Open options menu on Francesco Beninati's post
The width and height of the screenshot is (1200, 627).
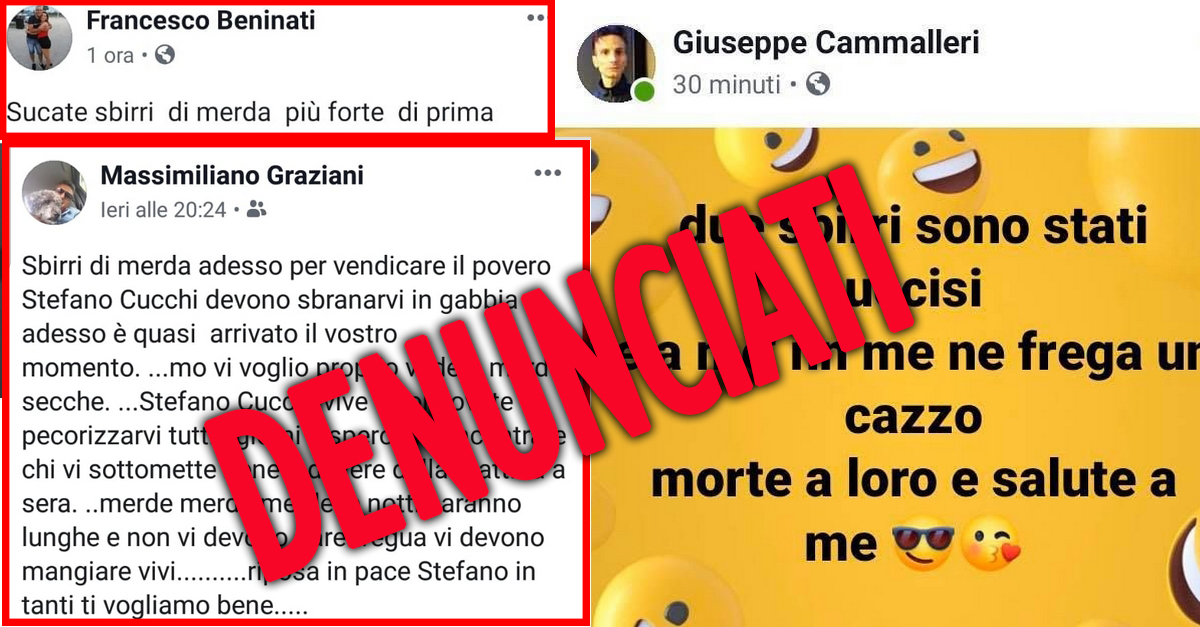537,16
